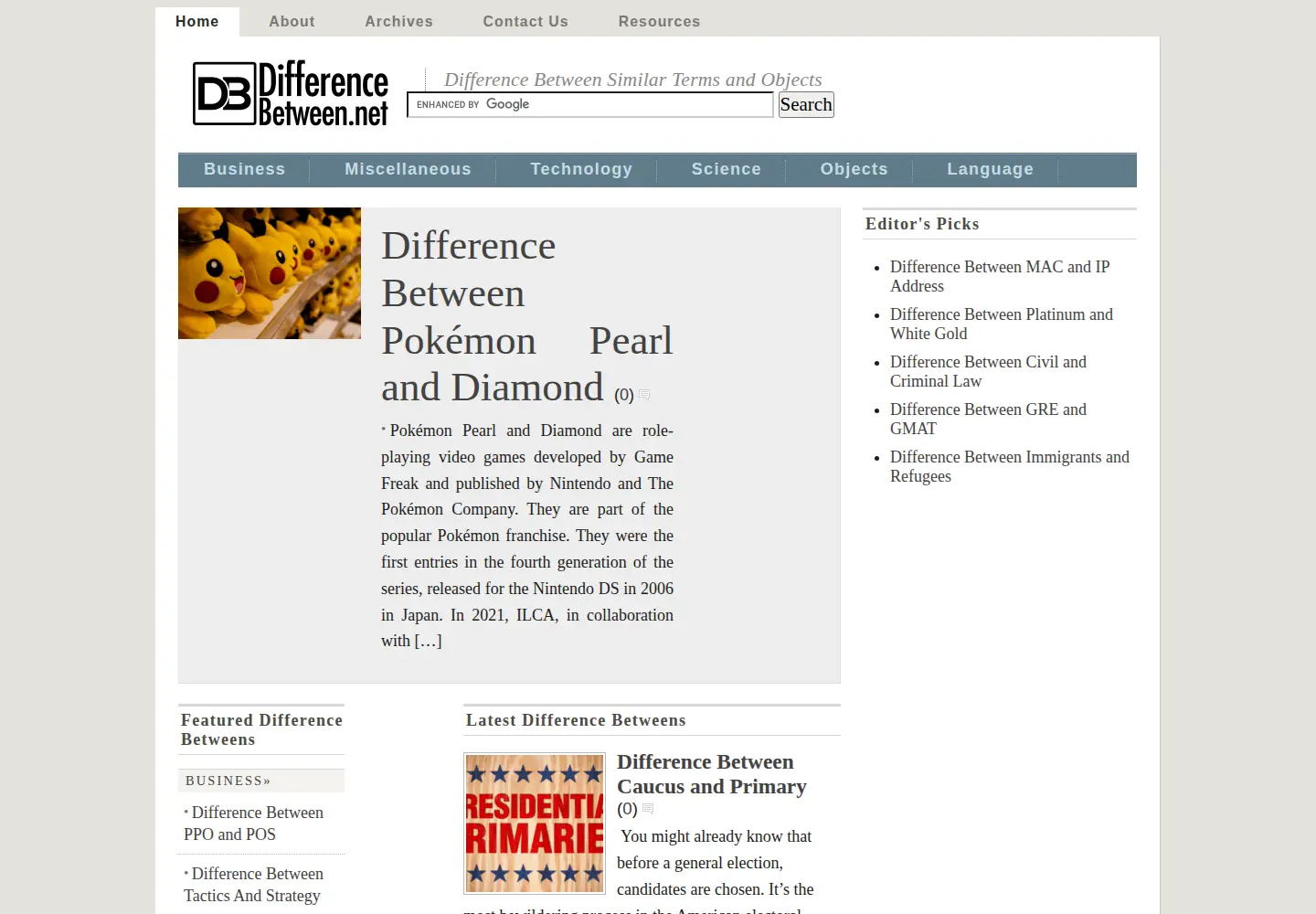Open the (0) comments link for Pokémon article
Screen dimensions: 1316x914
tap(624, 395)
